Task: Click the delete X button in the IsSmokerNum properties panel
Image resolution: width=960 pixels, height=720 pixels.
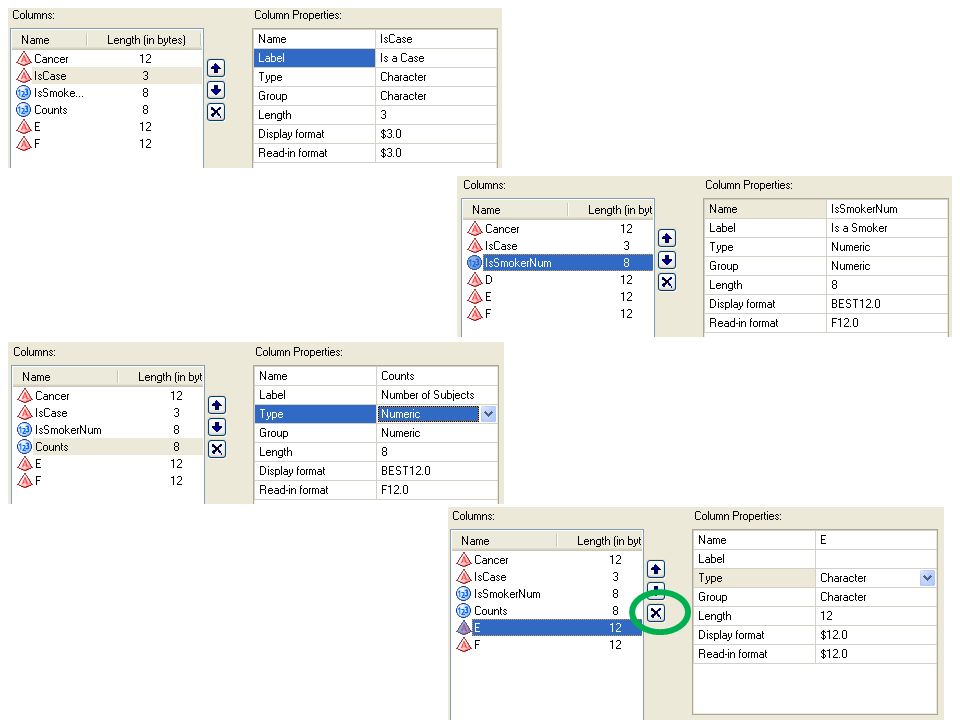Action: (667, 282)
